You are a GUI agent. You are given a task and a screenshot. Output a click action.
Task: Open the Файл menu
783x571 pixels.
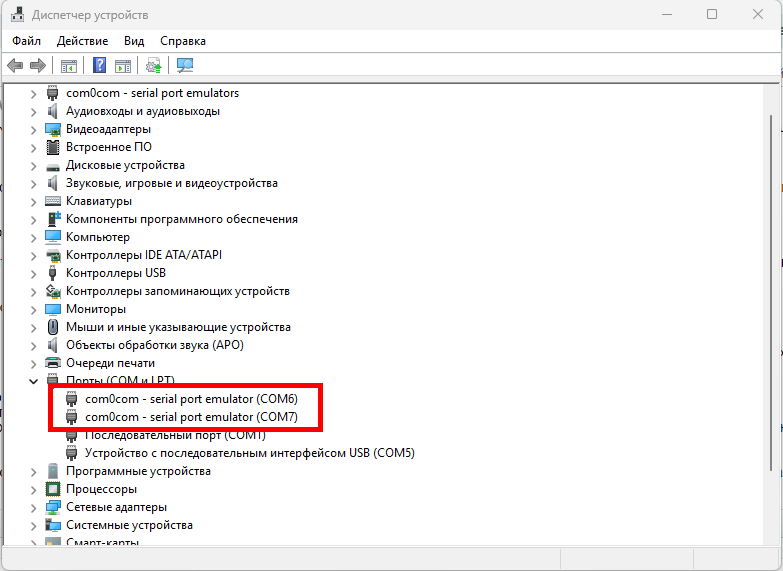(x=26, y=40)
